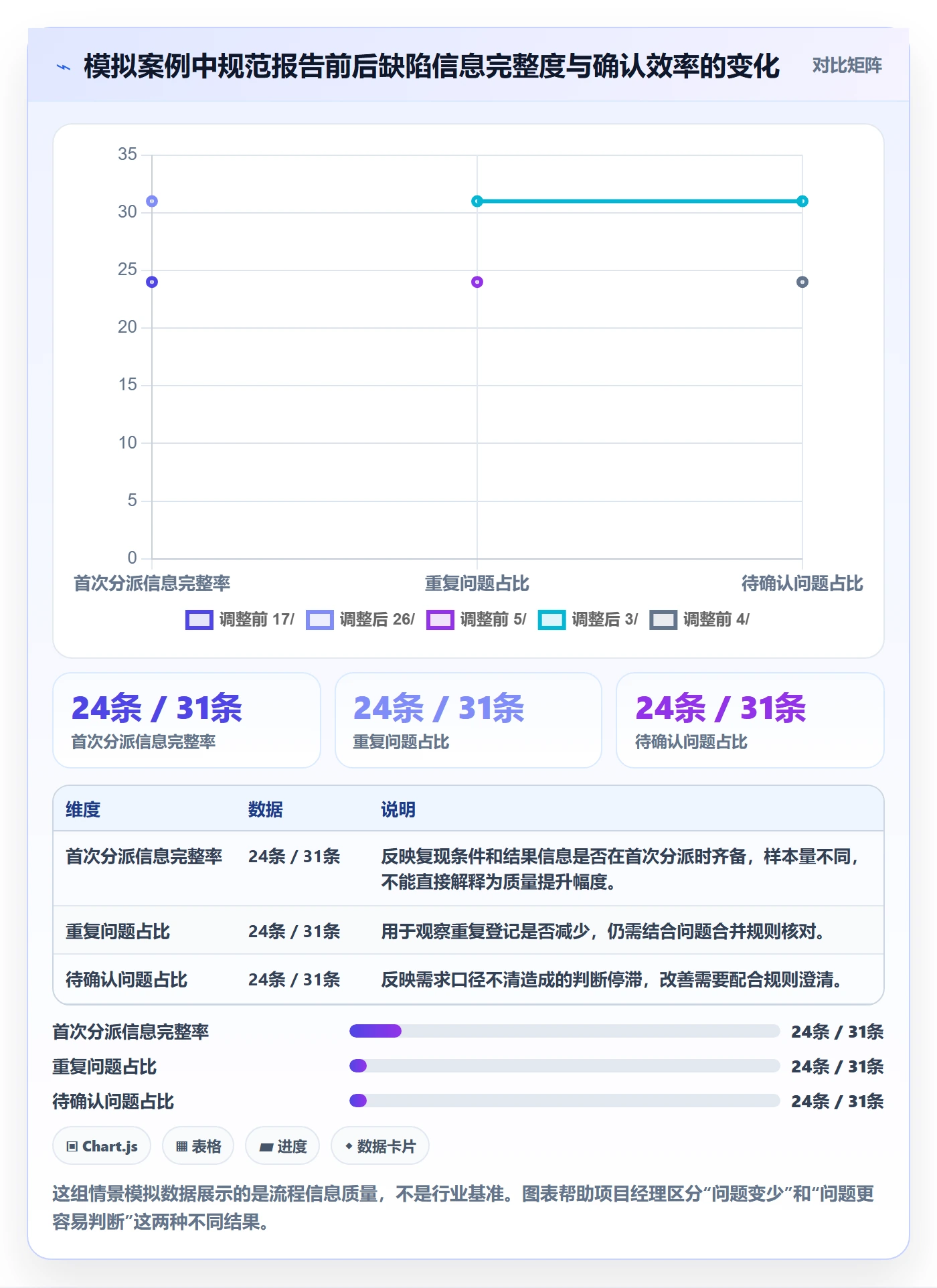The height and width of the screenshot is (1288, 937).
Task: Click x-axis label 重复问题占比
Action: click(477, 584)
